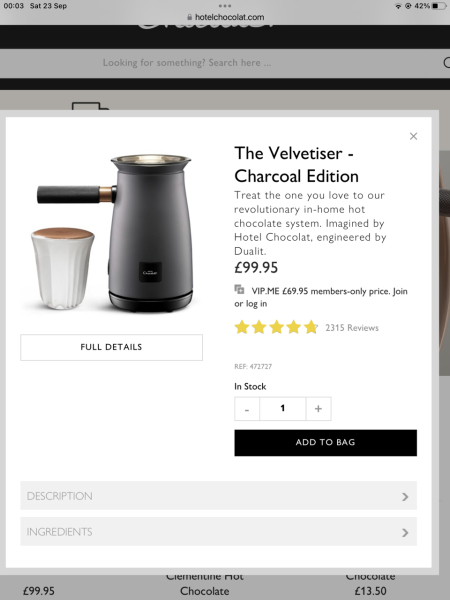
Task: Close the product quick view popup
Action: tap(413, 136)
